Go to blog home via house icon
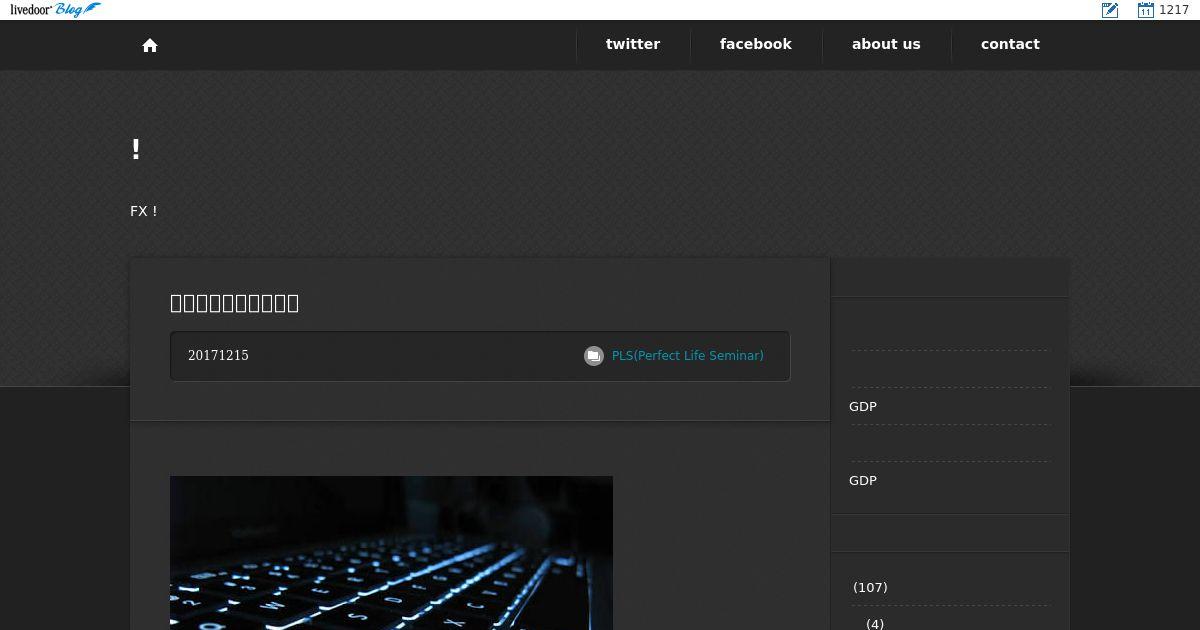This screenshot has height=630, width=1200. [150, 45]
